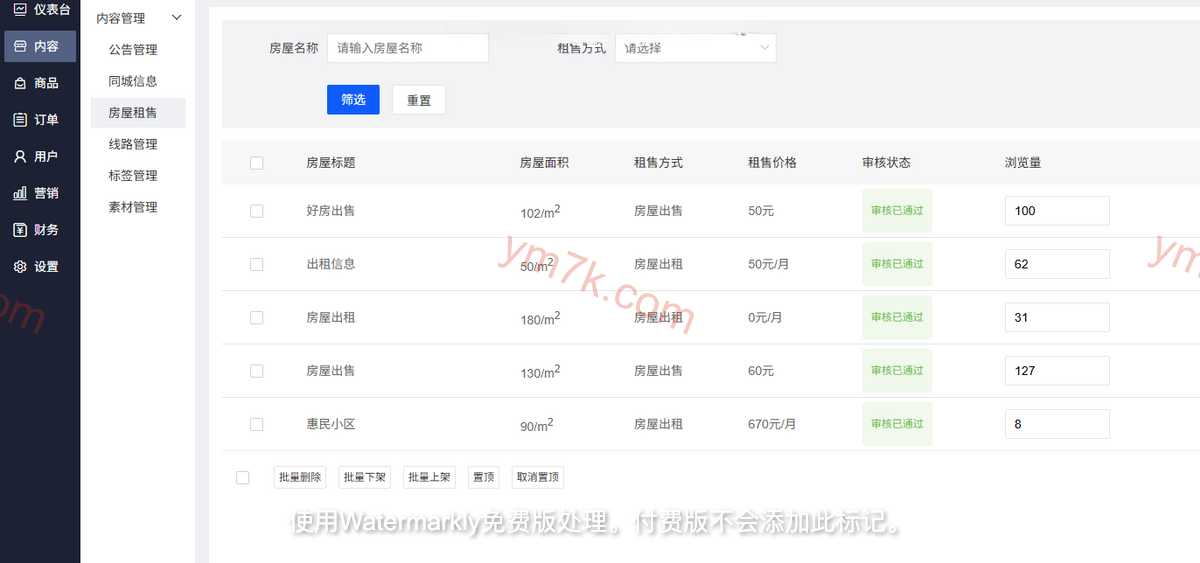This screenshot has height=563, width=1200.
Task: Open the settings gear icon
Action: click(x=20, y=267)
